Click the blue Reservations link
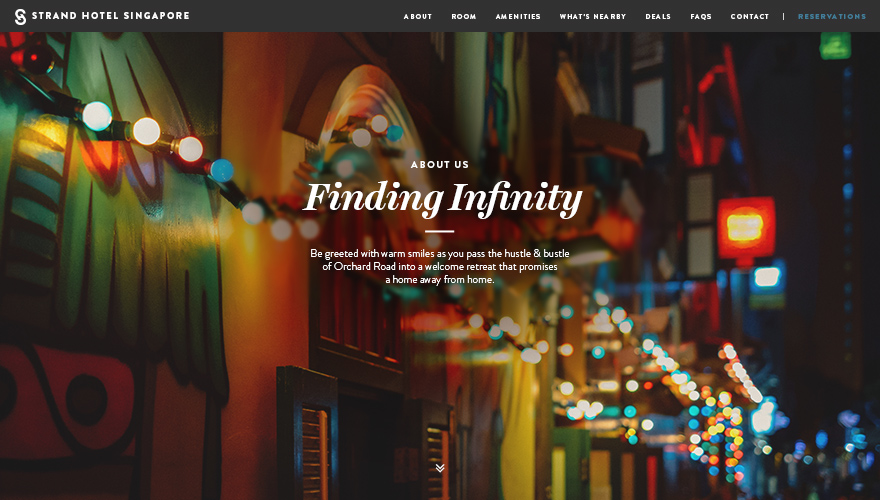Screen dimensions: 880x500 [x=832, y=17]
